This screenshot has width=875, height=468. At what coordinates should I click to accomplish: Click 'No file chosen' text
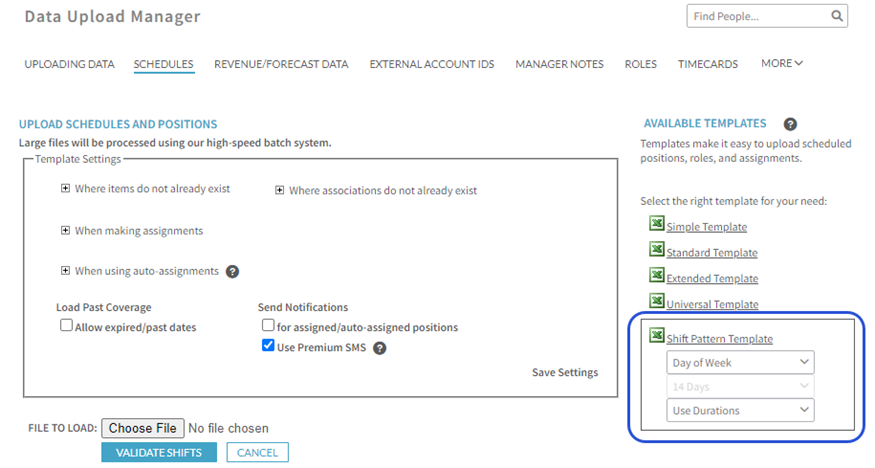(228, 428)
